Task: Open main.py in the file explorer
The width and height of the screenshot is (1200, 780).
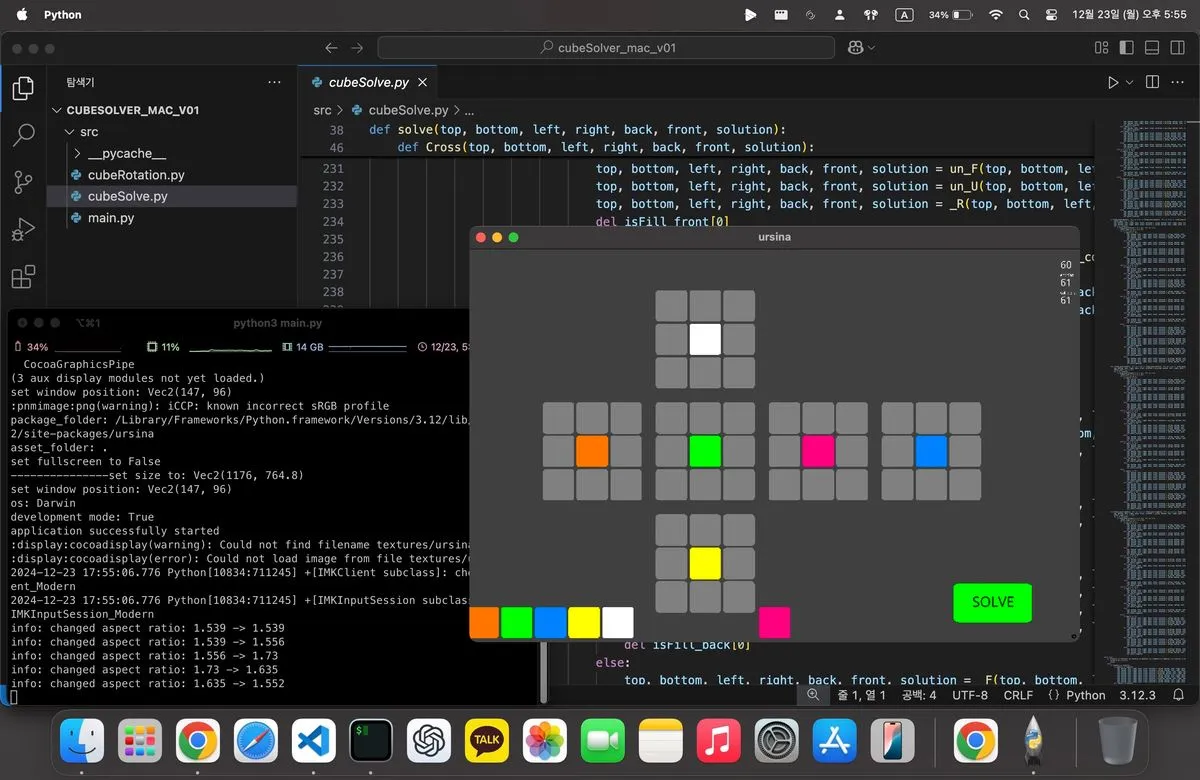Action: (110, 218)
